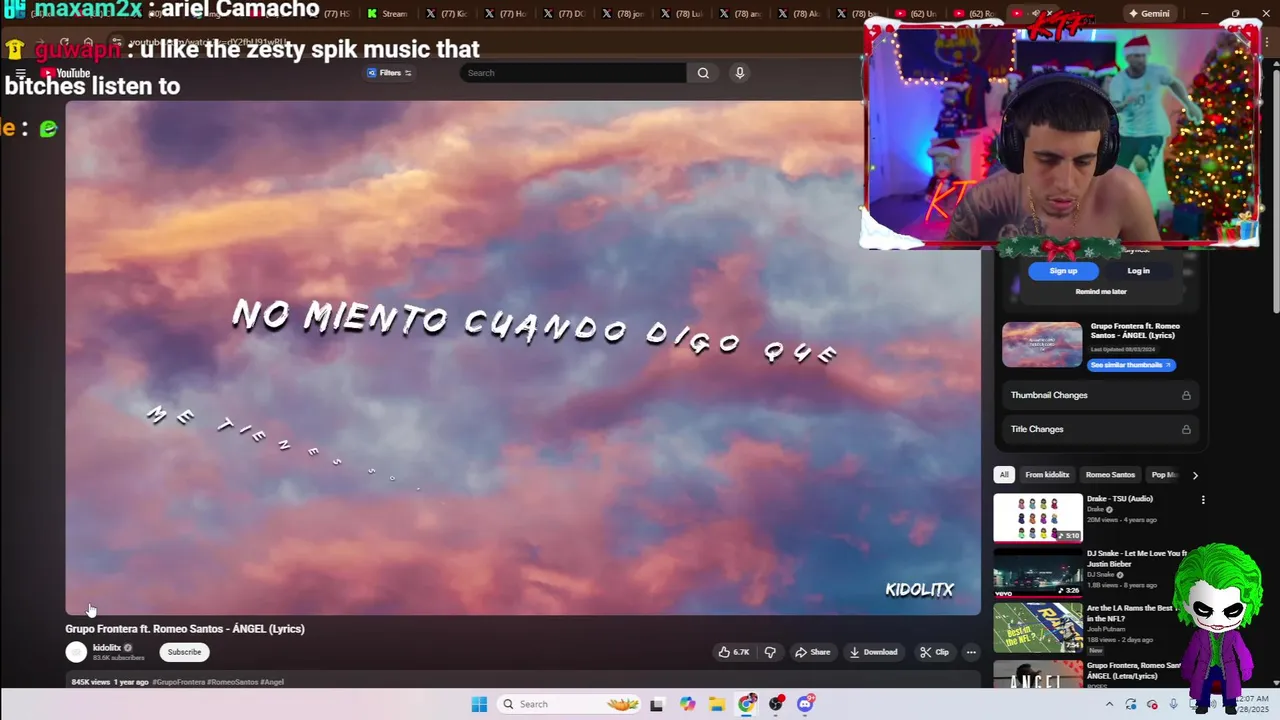Click the #RomeoSantos hashtag
The width and height of the screenshot is (1280, 720).
[x=233, y=682]
